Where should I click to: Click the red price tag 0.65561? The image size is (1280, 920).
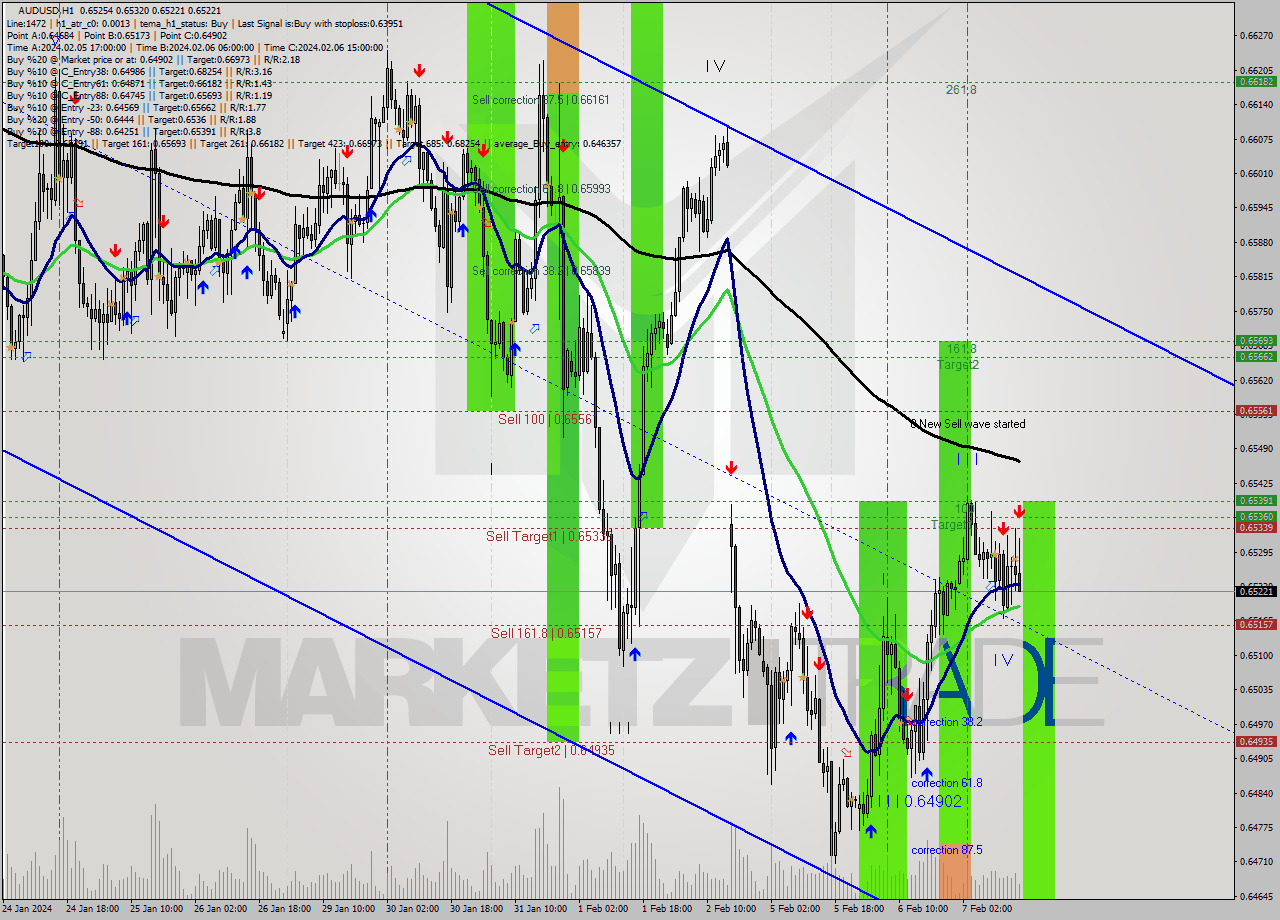tap(1255, 410)
